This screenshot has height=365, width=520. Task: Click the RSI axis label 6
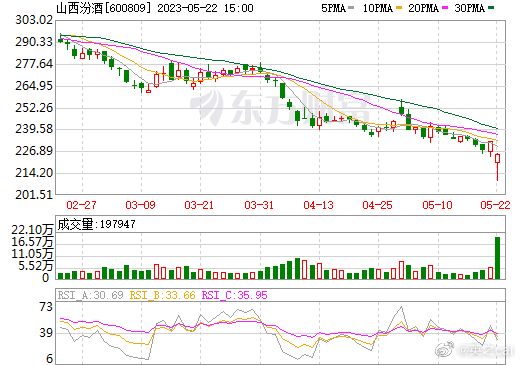pyautogui.click(x=49, y=359)
